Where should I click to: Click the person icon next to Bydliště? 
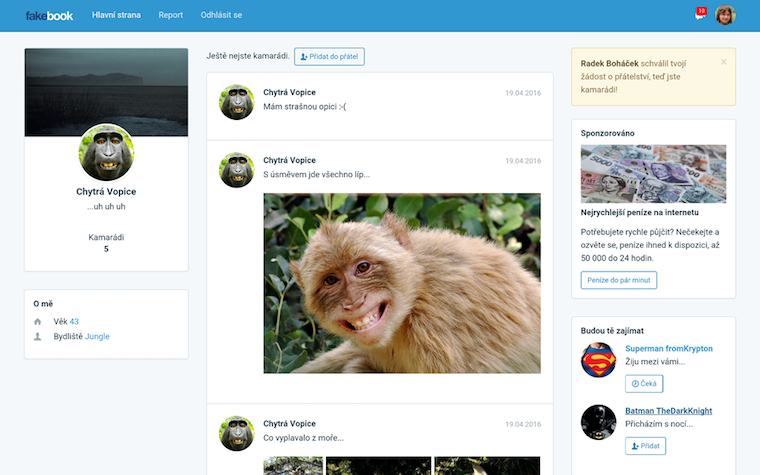coord(37,336)
